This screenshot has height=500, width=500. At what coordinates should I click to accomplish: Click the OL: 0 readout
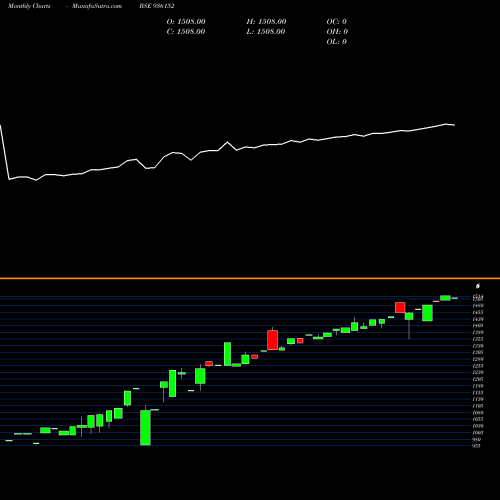click(337, 41)
